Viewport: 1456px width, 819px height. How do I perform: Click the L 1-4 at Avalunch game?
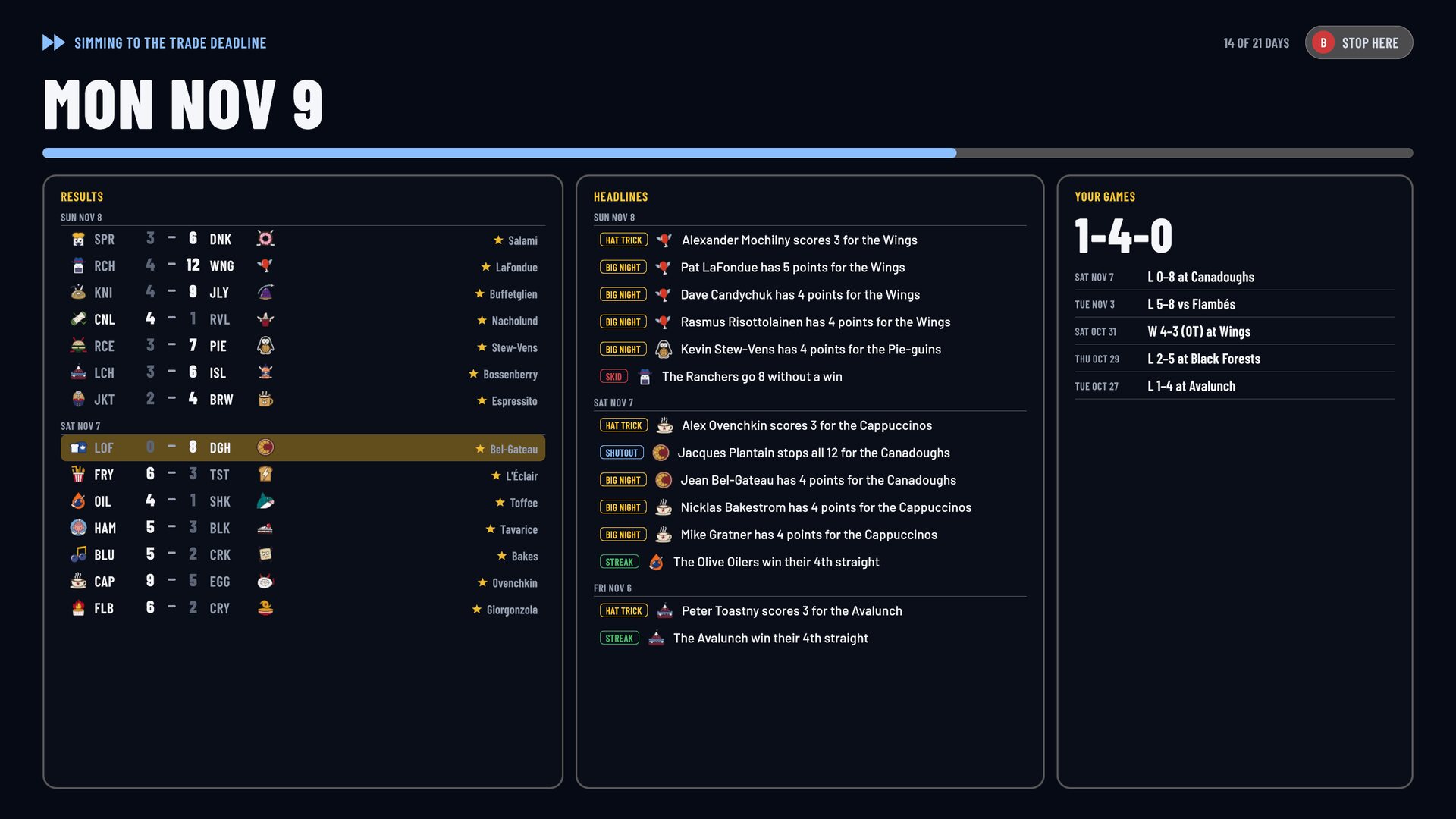[1234, 386]
